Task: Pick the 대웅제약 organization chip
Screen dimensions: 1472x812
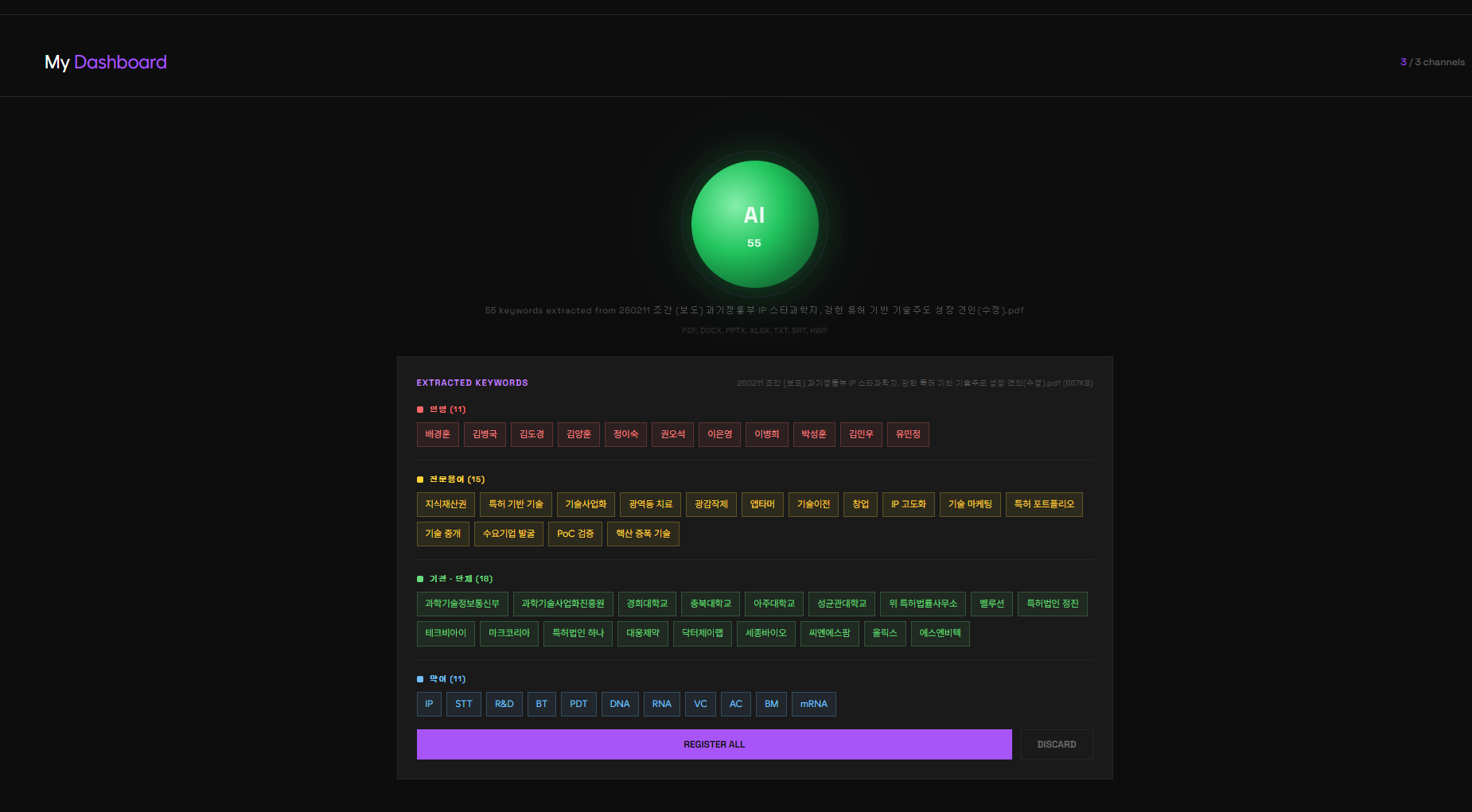Action: (x=643, y=633)
